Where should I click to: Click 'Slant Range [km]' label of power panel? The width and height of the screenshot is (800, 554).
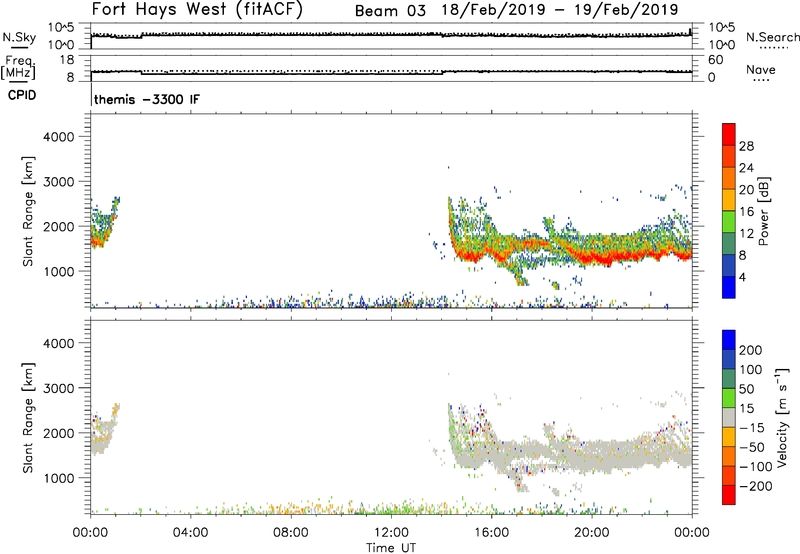(x=27, y=211)
